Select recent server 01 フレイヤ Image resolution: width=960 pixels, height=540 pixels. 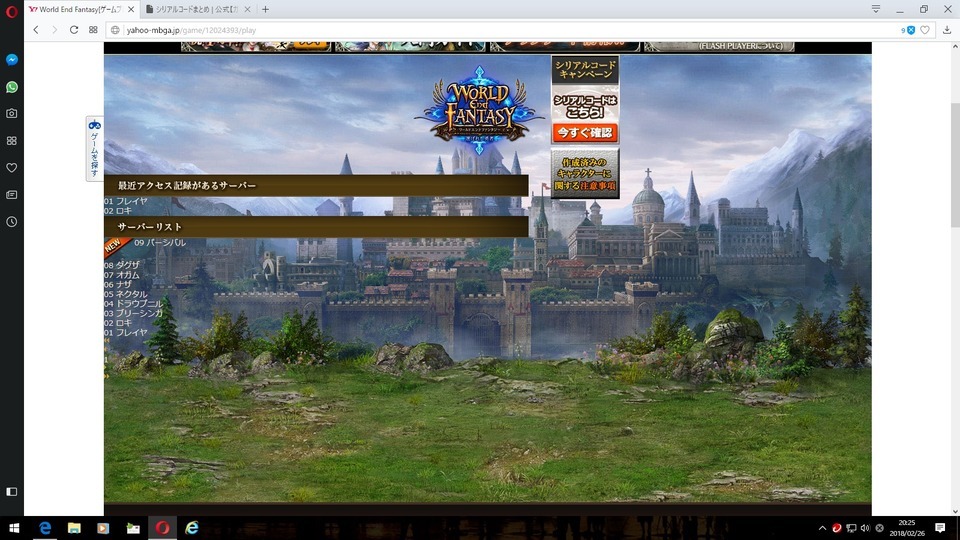tap(126, 201)
